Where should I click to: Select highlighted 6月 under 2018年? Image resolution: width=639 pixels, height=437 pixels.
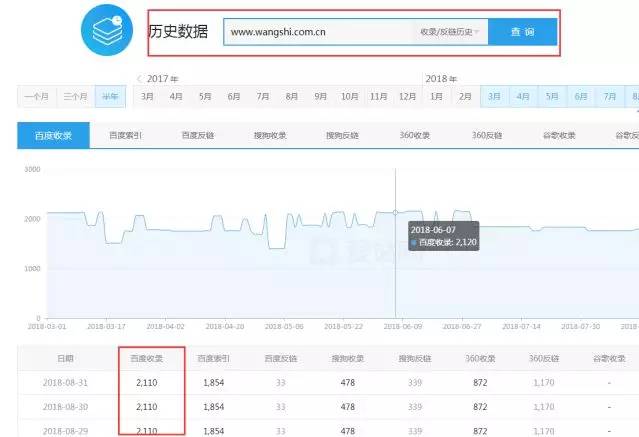(x=581, y=96)
